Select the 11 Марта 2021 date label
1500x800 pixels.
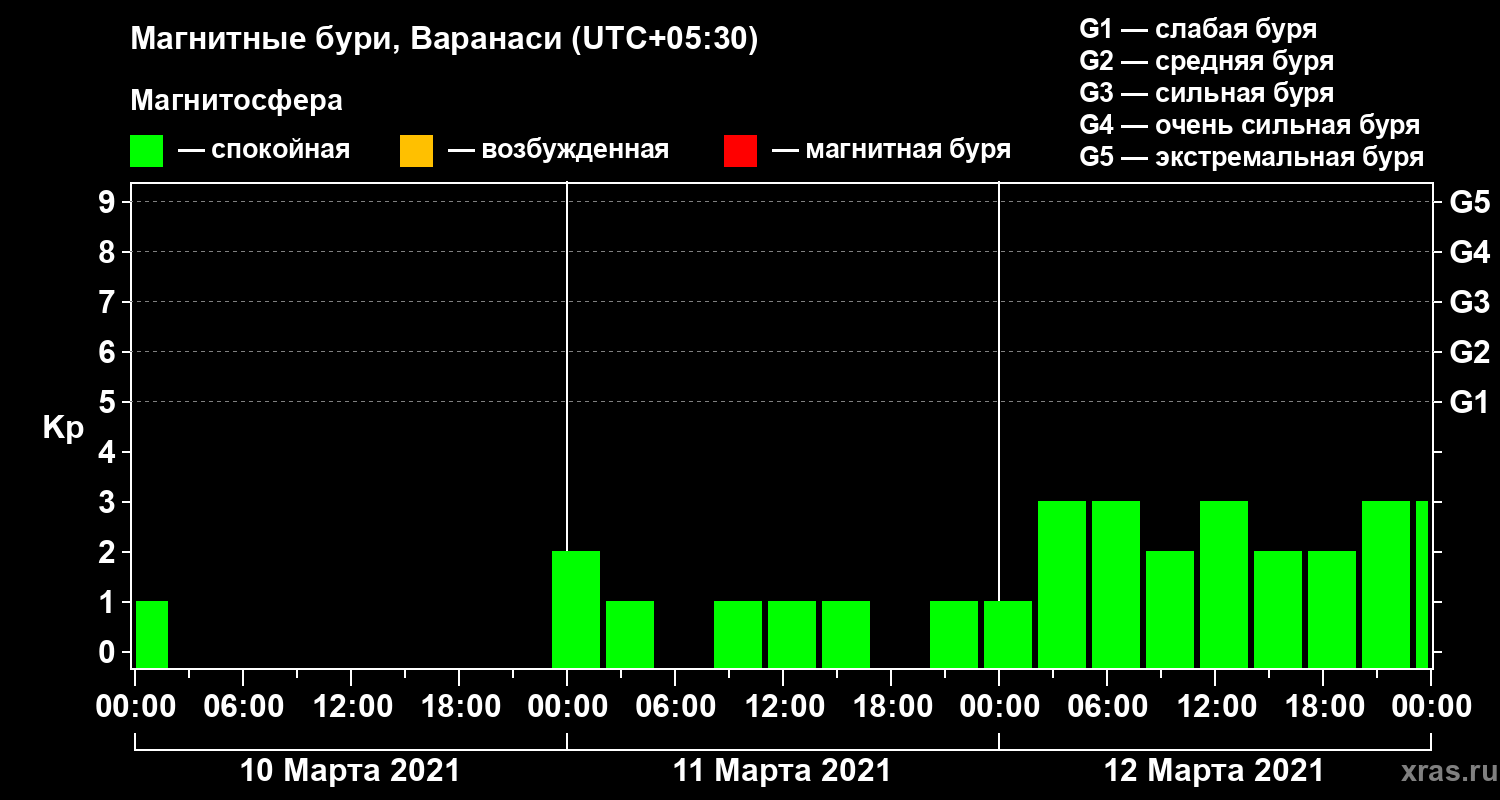[x=782, y=771]
